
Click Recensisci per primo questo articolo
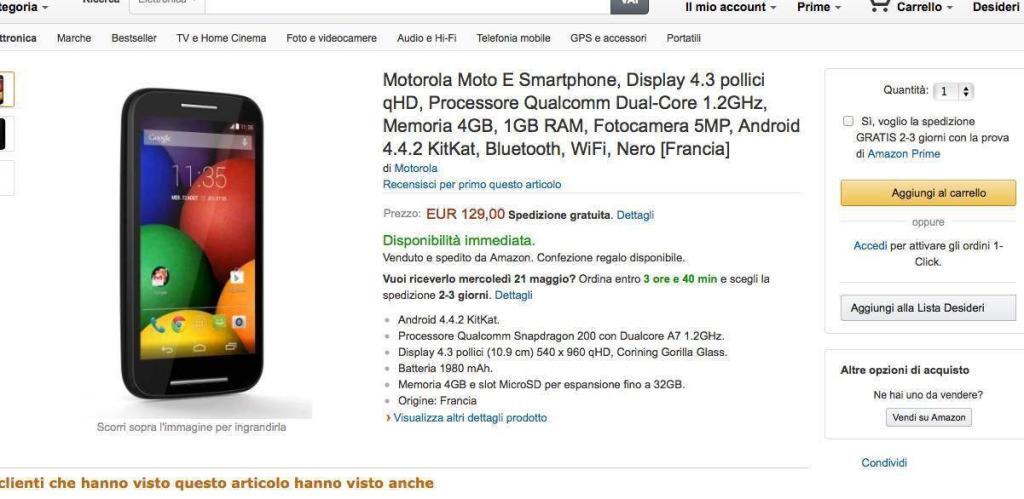click(472, 184)
